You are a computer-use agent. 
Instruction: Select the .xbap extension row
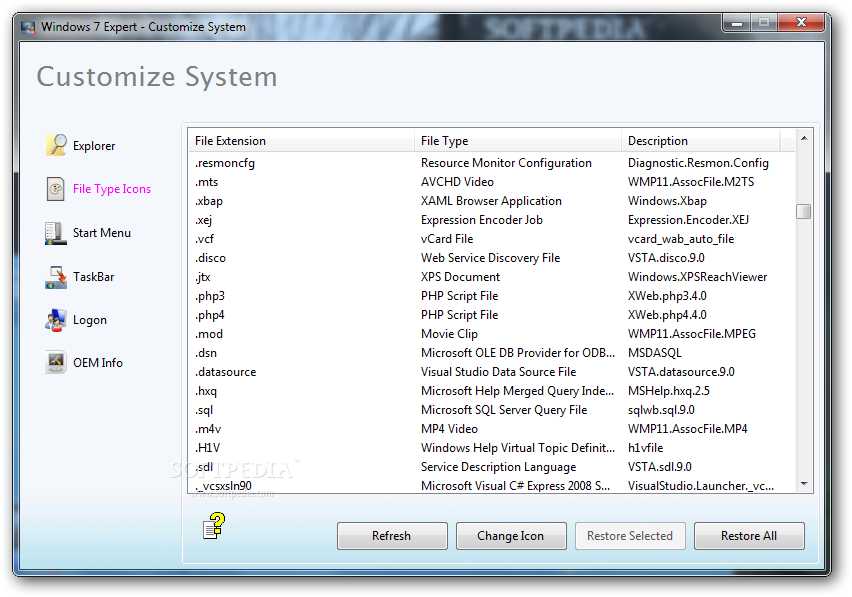click(491, 201)
